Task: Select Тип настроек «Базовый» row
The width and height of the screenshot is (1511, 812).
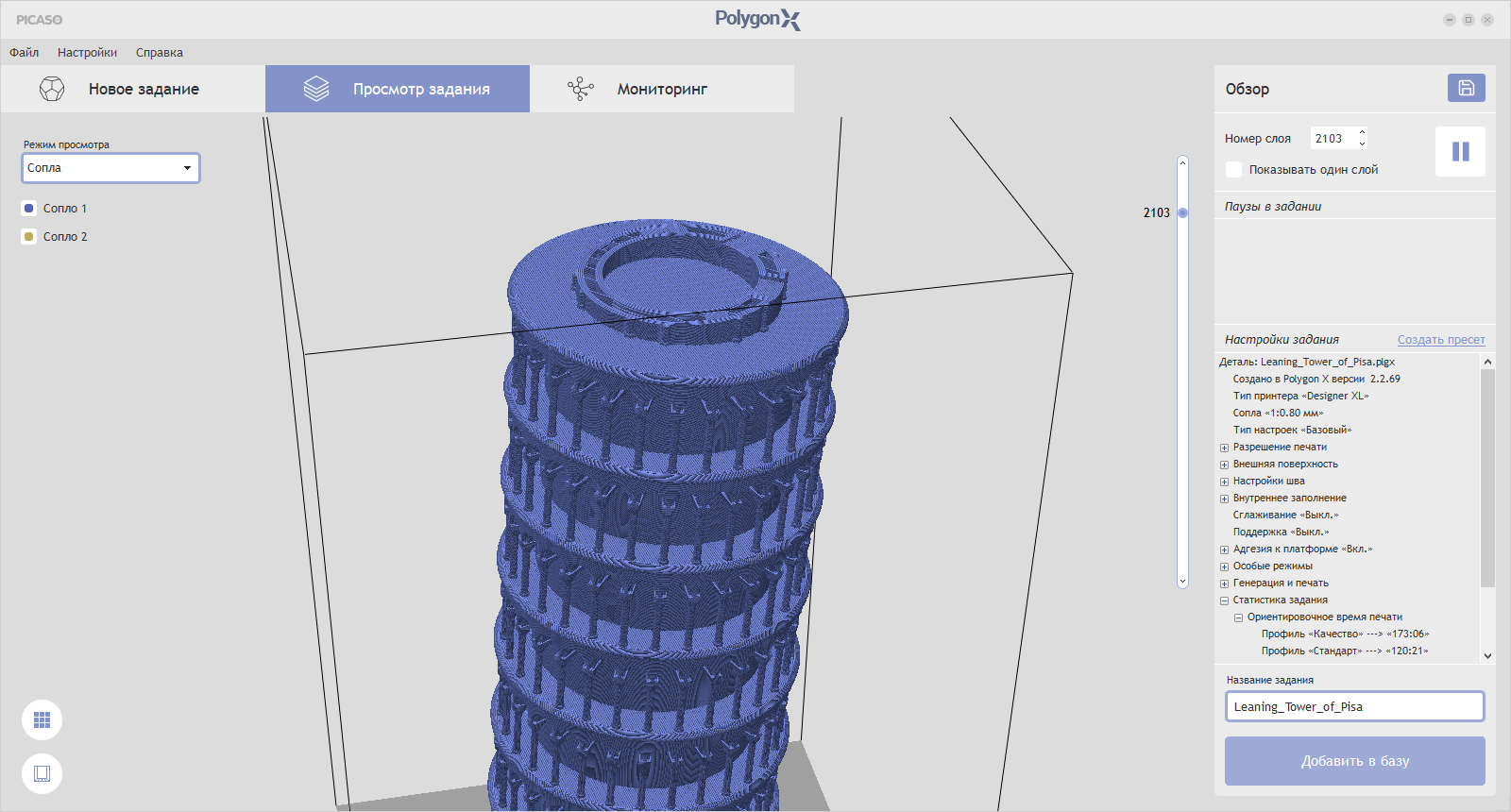Action: pos(1292,430)
